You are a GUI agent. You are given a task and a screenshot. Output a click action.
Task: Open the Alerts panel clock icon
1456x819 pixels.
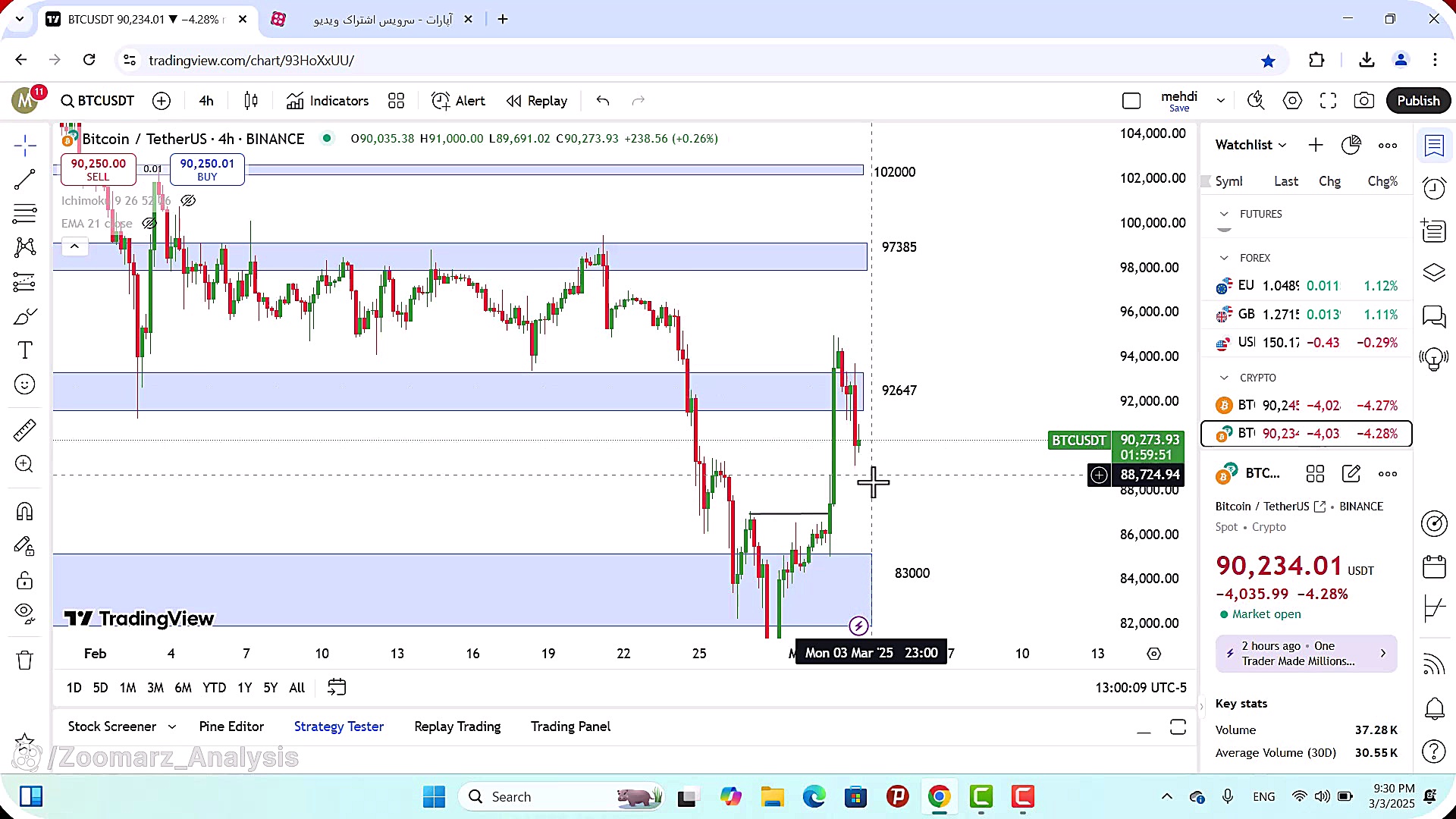point(1434,188)
